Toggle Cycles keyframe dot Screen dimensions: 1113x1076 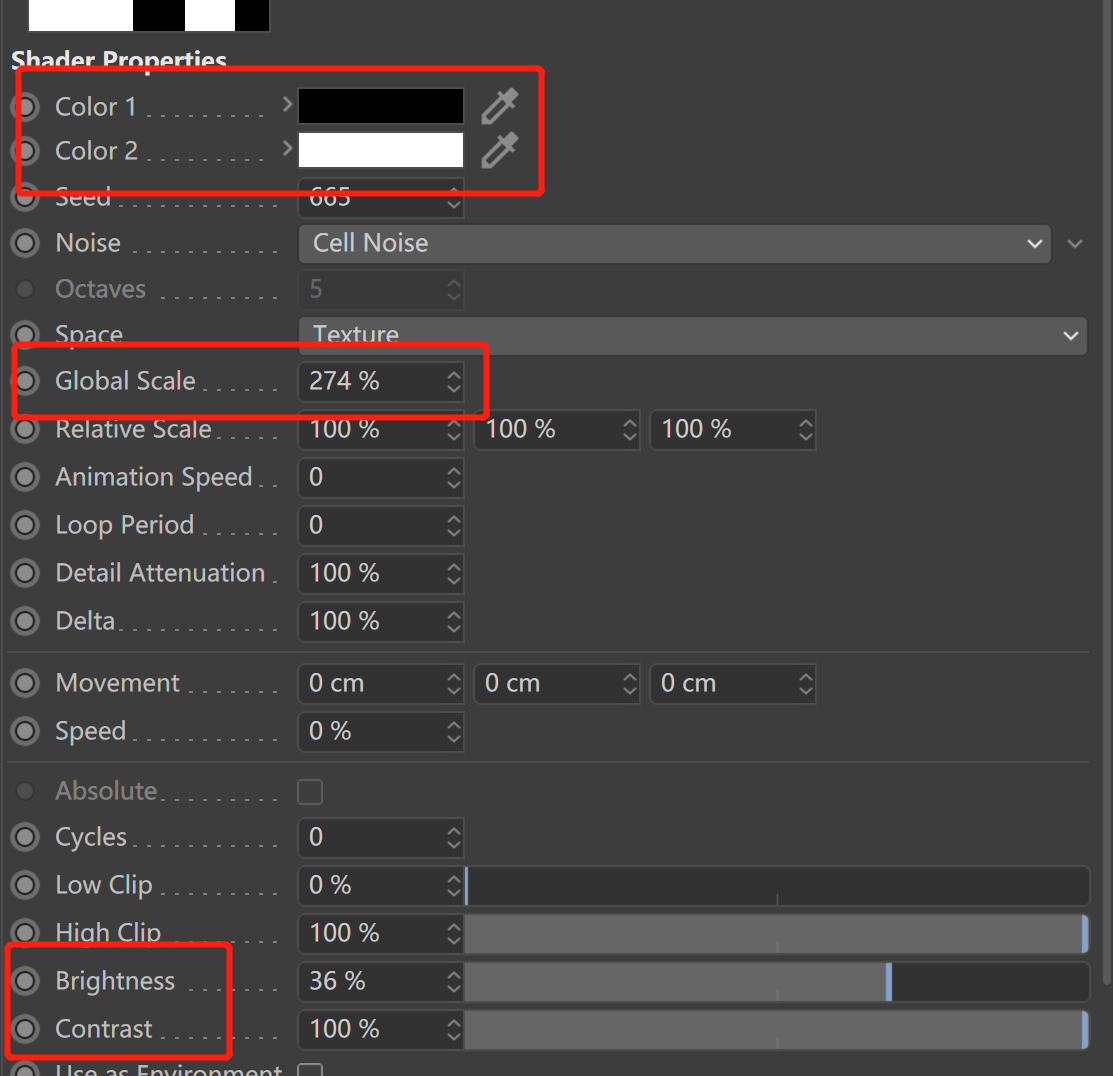coord(26,838)
